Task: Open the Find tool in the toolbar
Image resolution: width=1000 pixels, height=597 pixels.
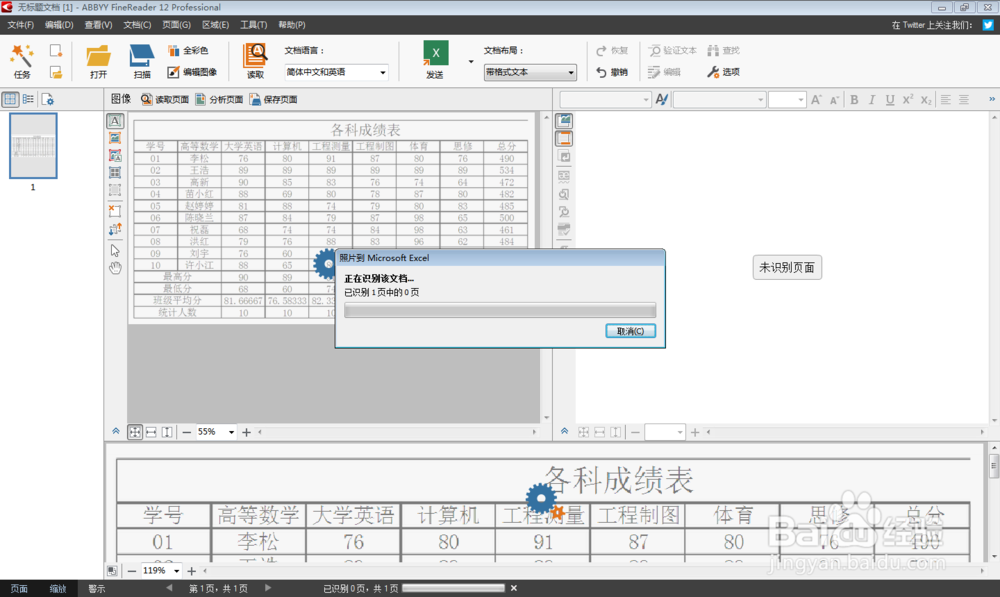Action: (x=723, y=50)
